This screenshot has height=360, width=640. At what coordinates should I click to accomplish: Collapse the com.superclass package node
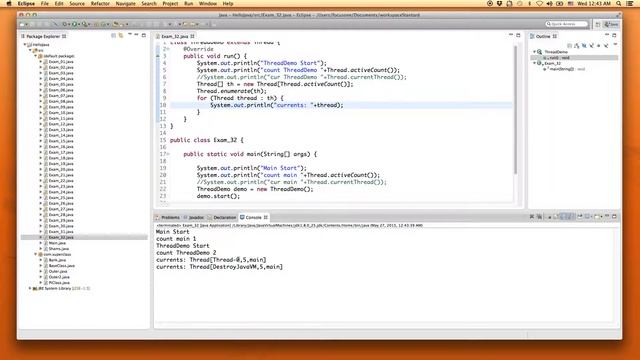36,254
